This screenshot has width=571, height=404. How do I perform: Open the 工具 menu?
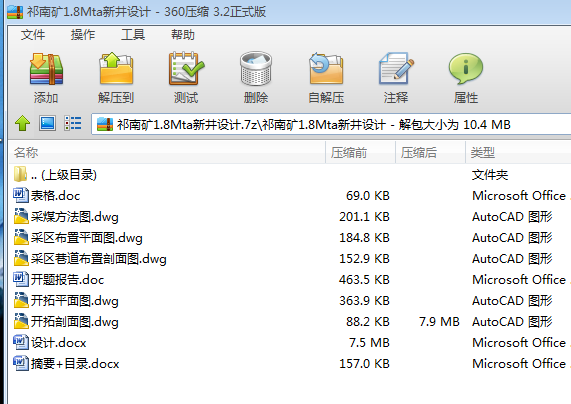(x=133, y=35)
